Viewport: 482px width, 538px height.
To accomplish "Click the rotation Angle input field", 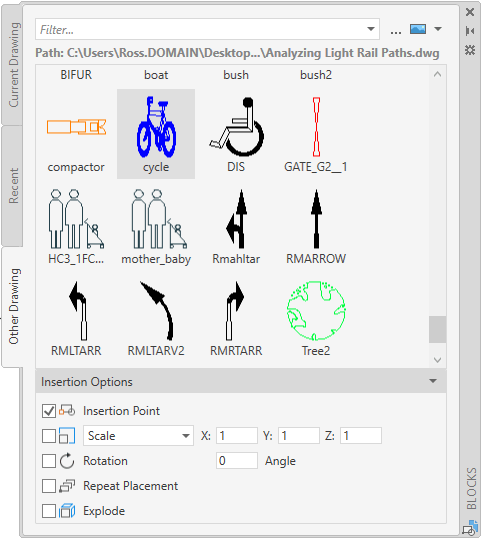I will tap(237, 460).
